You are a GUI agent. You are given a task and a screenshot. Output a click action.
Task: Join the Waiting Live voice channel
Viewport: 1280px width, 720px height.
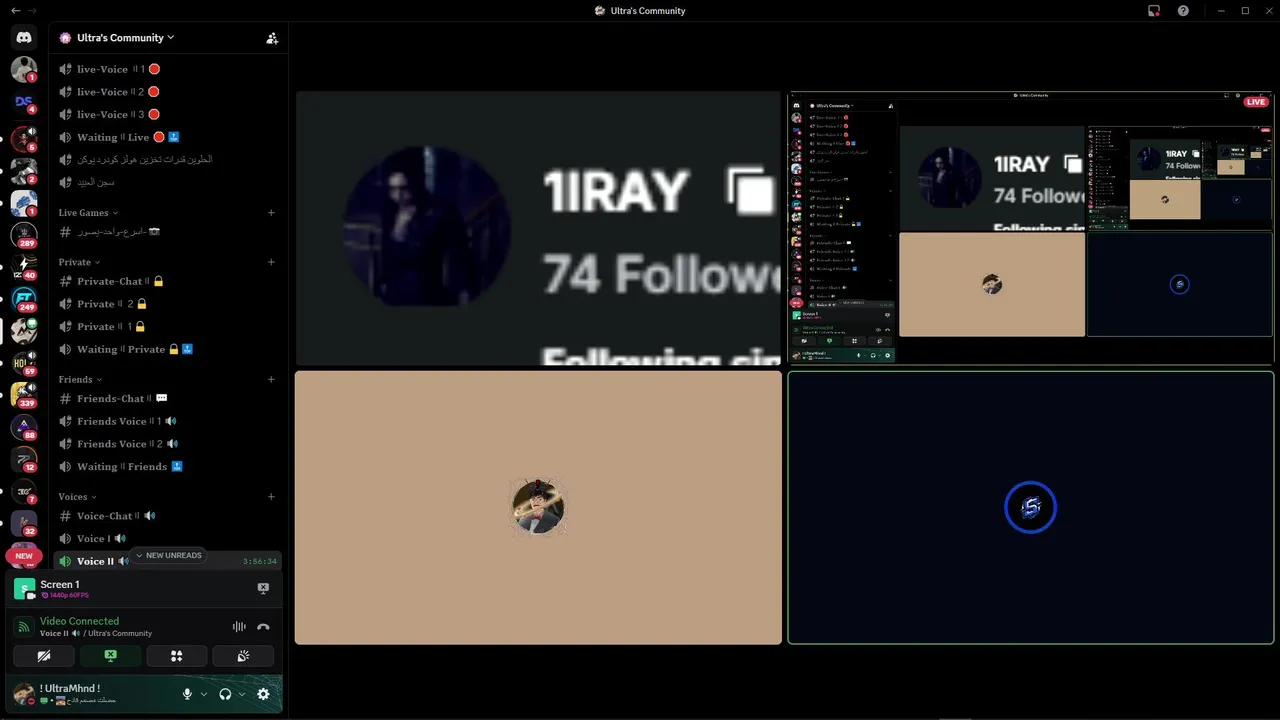pos(167,137)
